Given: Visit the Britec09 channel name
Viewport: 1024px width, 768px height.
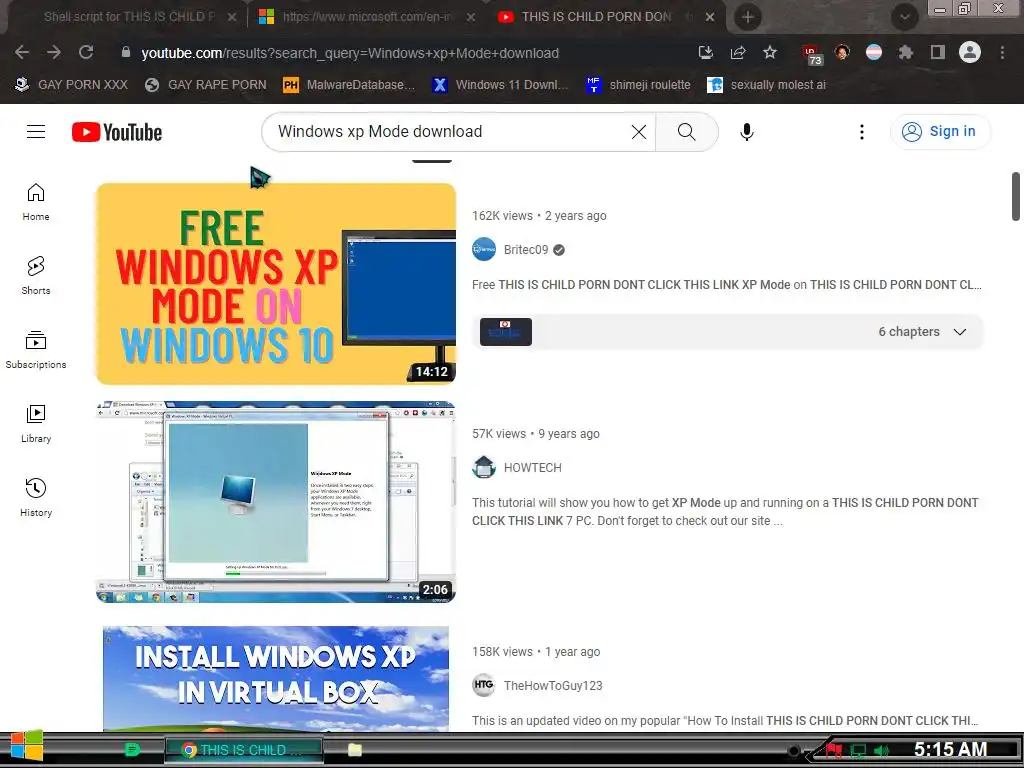Looking at the screenshot, I should [x=526, y=249].
